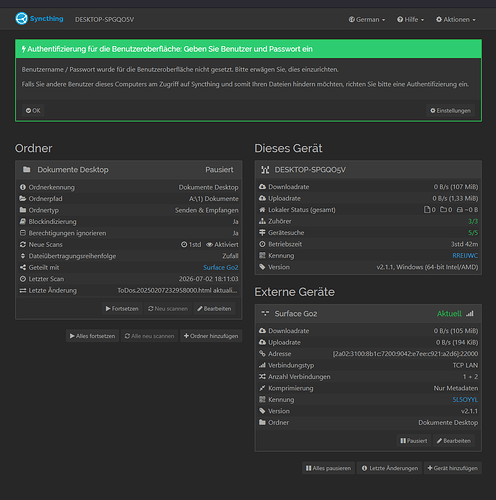Click the eye icon next to Aktiviert
Viewport: 496px width, 500px height.
point(209,245)
